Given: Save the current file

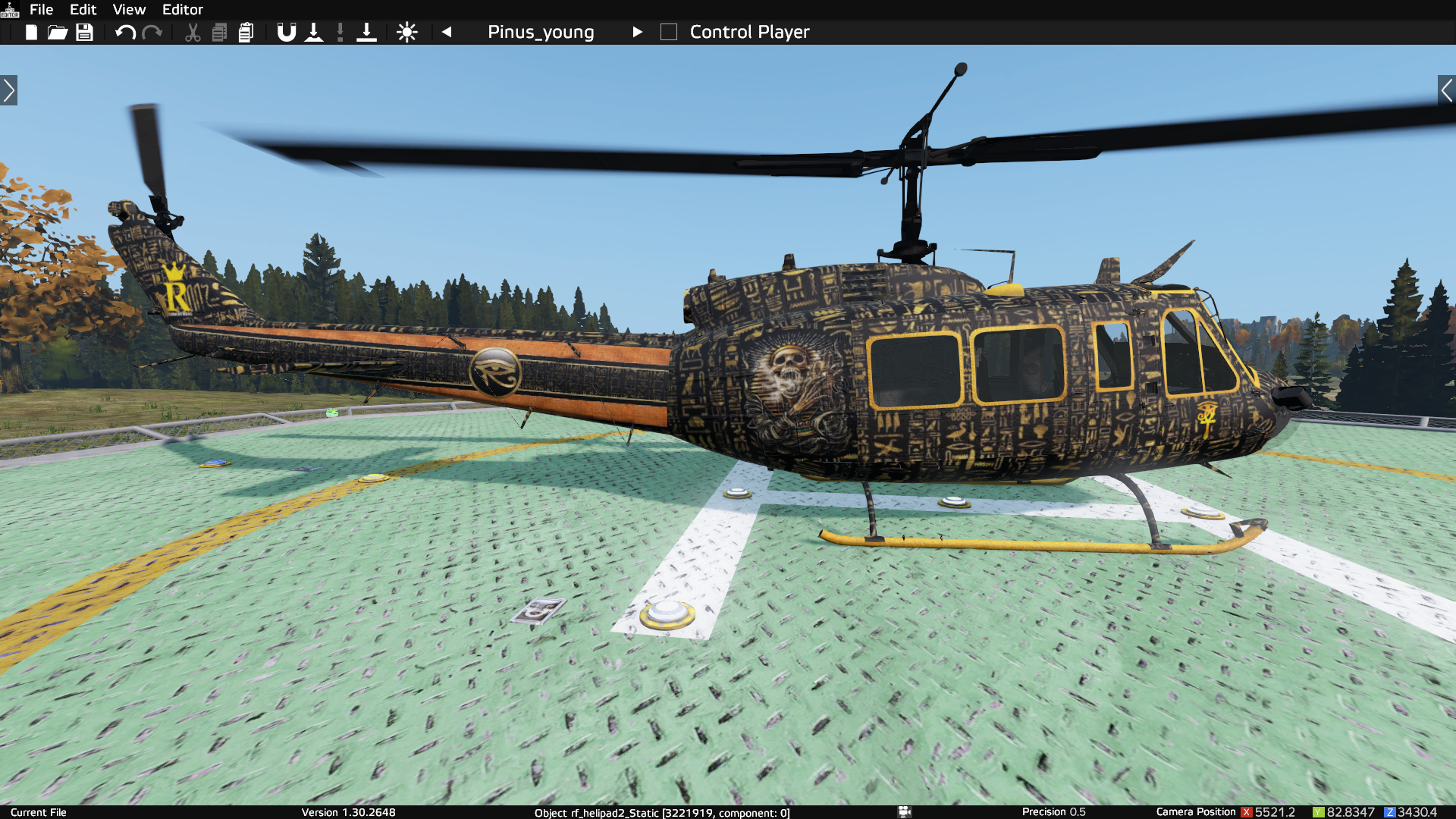Looking at the screenshot, I should pyautogui.click(x=85, y=32).
